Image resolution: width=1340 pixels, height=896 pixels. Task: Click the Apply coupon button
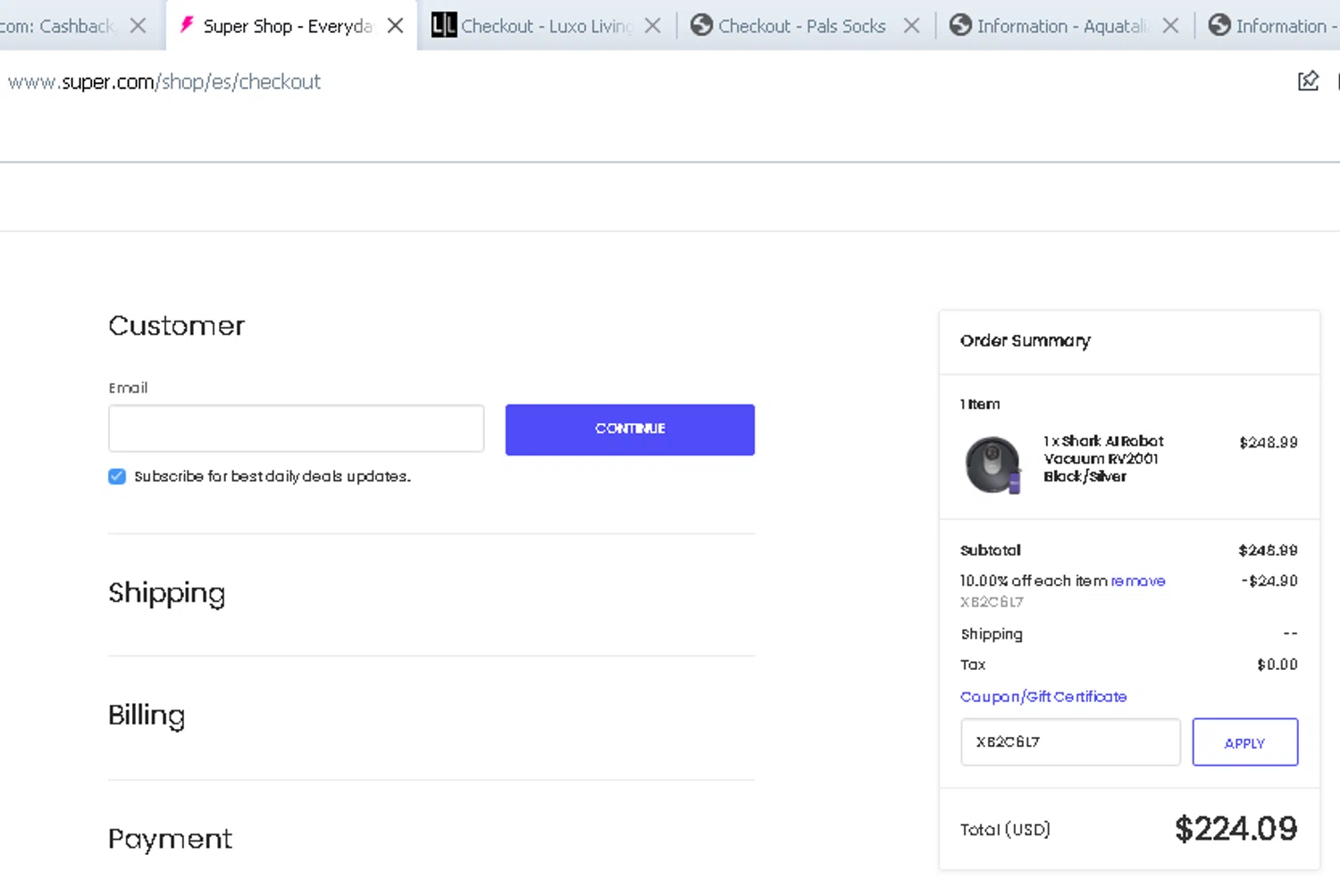(x=1244, y=742)
